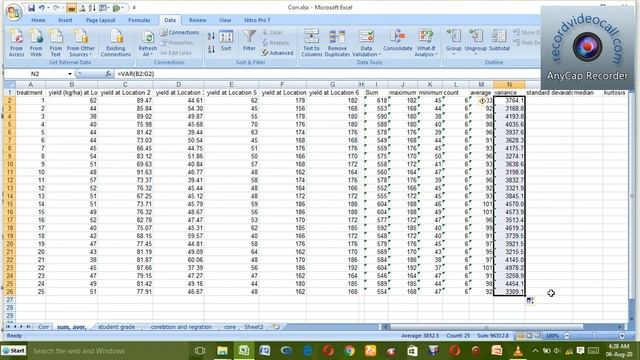Expand From Other Sources dropdown
Screen dimensions: 640x360
91,55
